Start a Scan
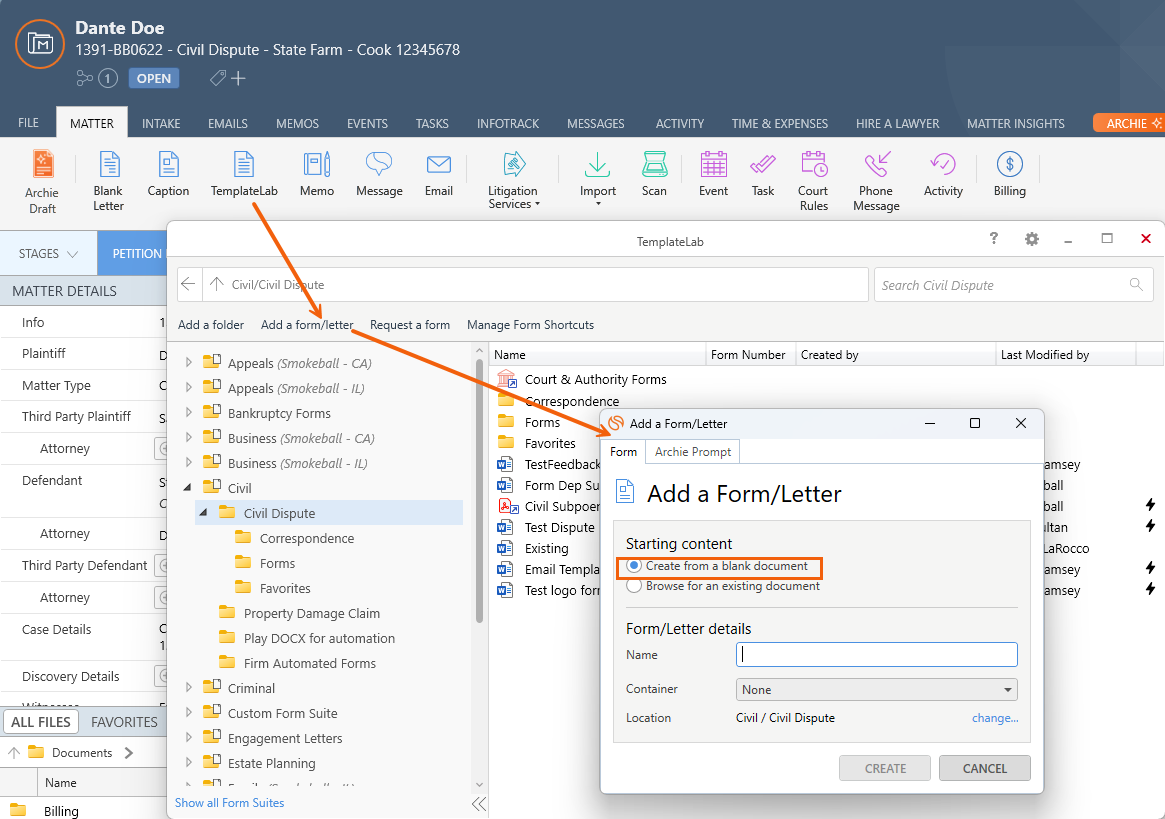The width and height of the screenshot is (1165, 819). [654, 174]
